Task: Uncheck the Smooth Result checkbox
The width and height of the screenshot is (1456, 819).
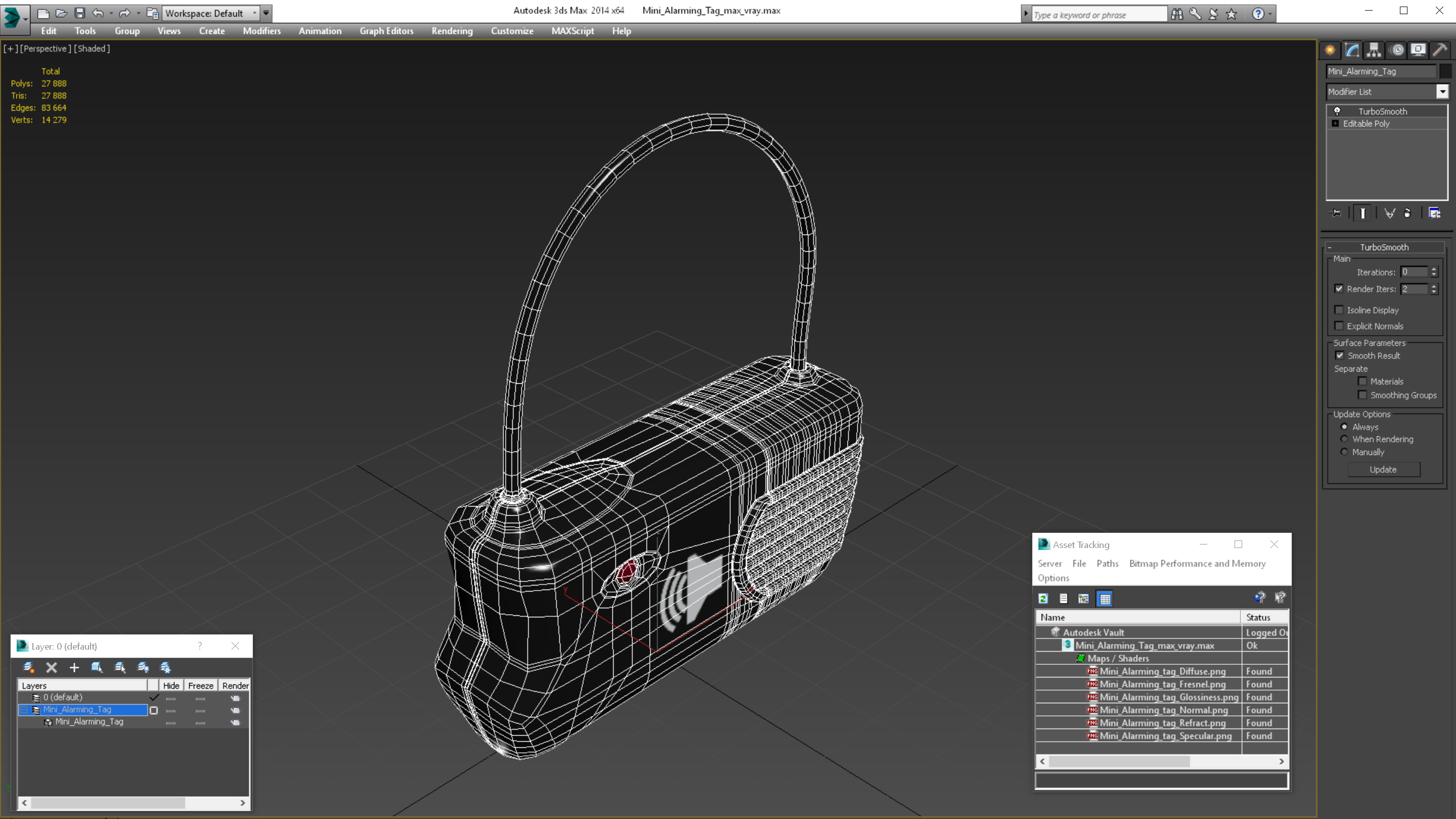Action: pyautogui.click(x=1340, y=355)
